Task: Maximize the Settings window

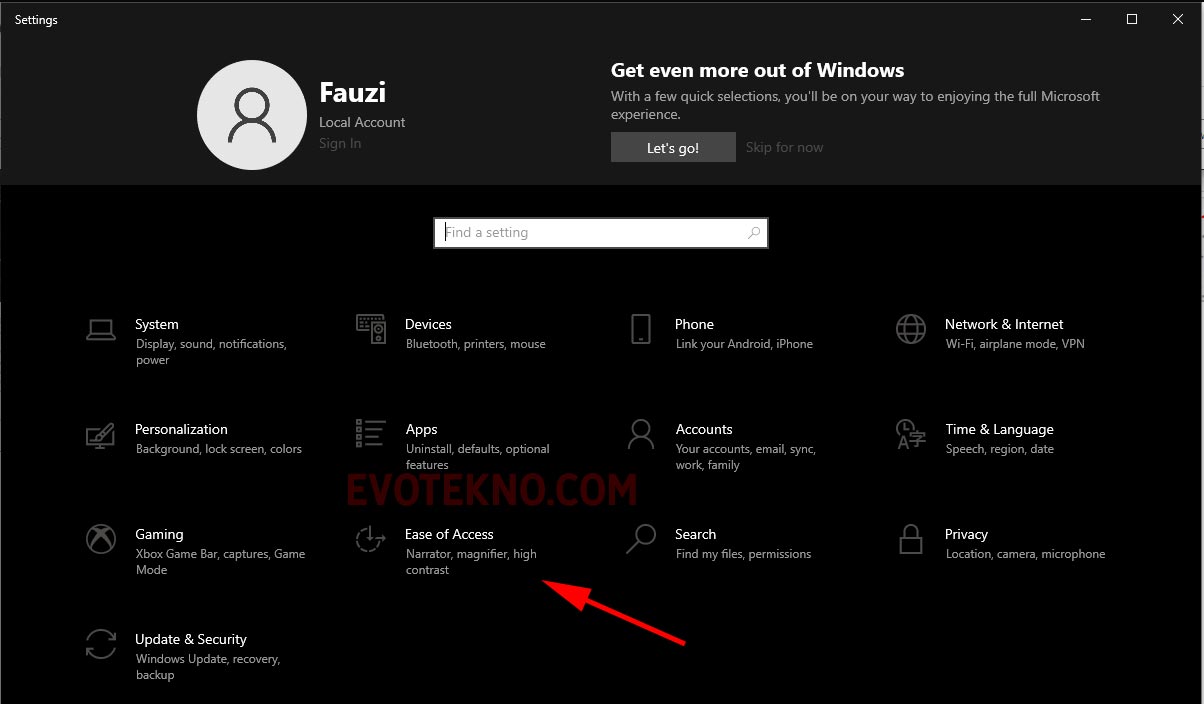Action: pos(1131,19)
